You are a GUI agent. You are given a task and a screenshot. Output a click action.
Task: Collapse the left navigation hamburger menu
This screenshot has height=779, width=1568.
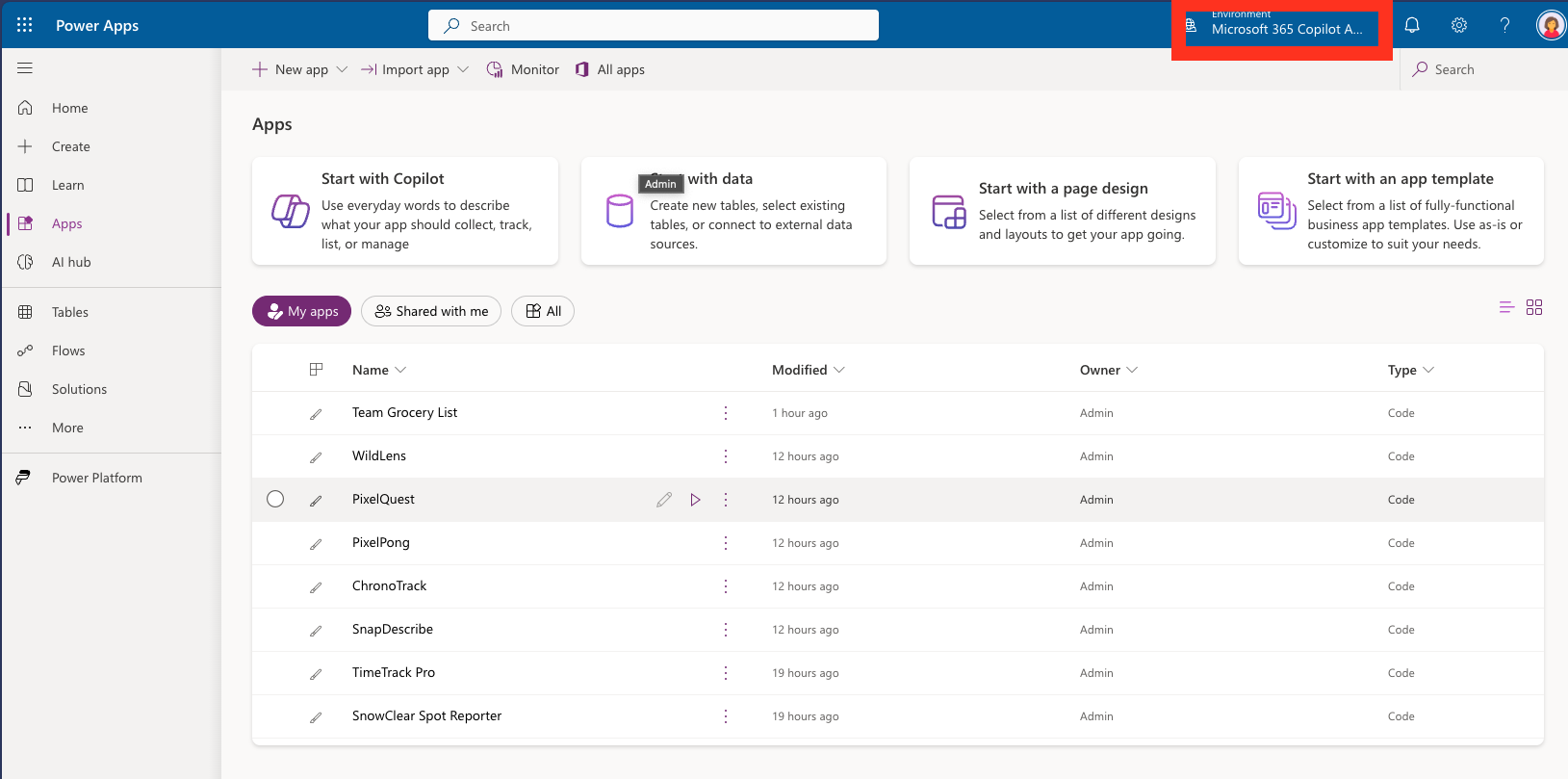point(25,68)
